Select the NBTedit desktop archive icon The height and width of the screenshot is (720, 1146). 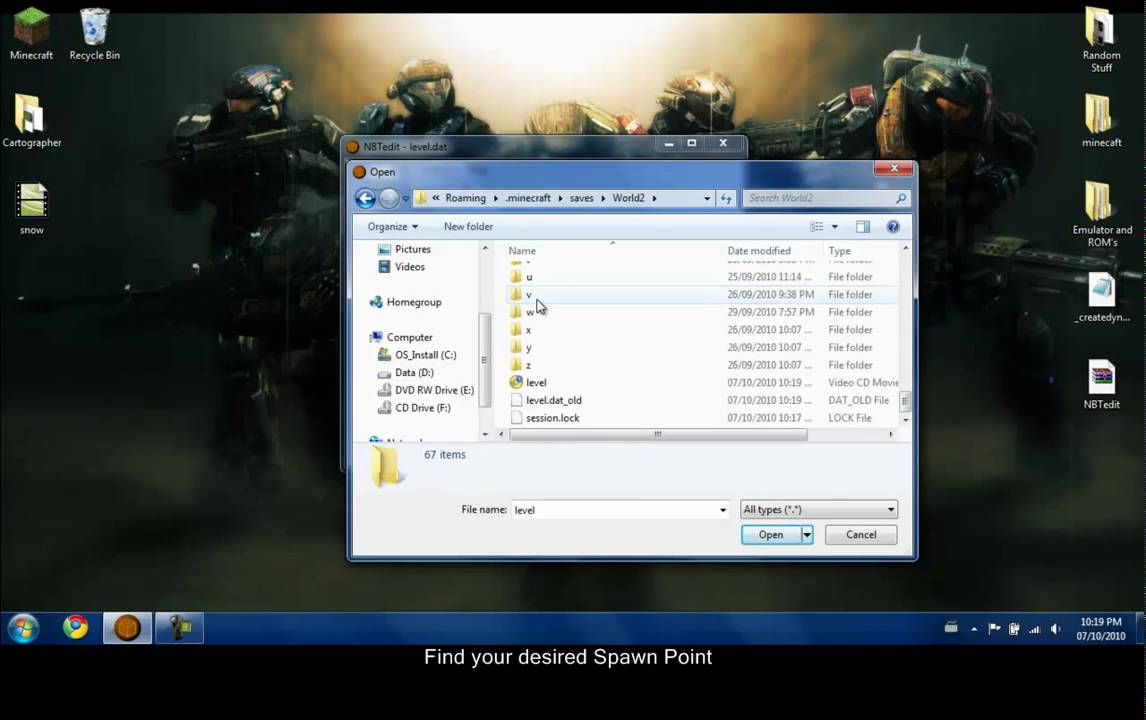pos(1101,384)
